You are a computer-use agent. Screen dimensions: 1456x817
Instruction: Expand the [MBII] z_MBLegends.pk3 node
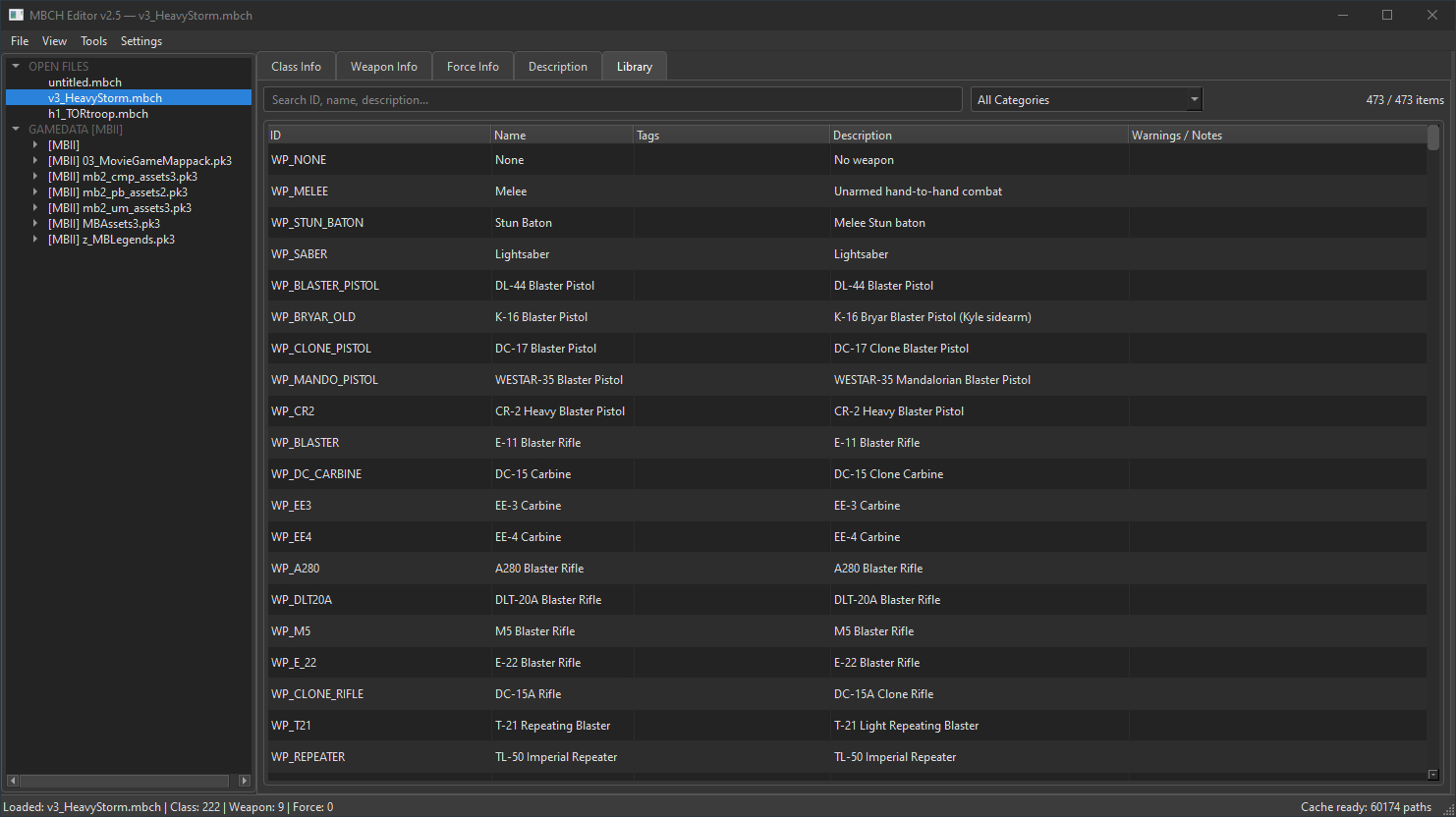[x=35, y=240]
